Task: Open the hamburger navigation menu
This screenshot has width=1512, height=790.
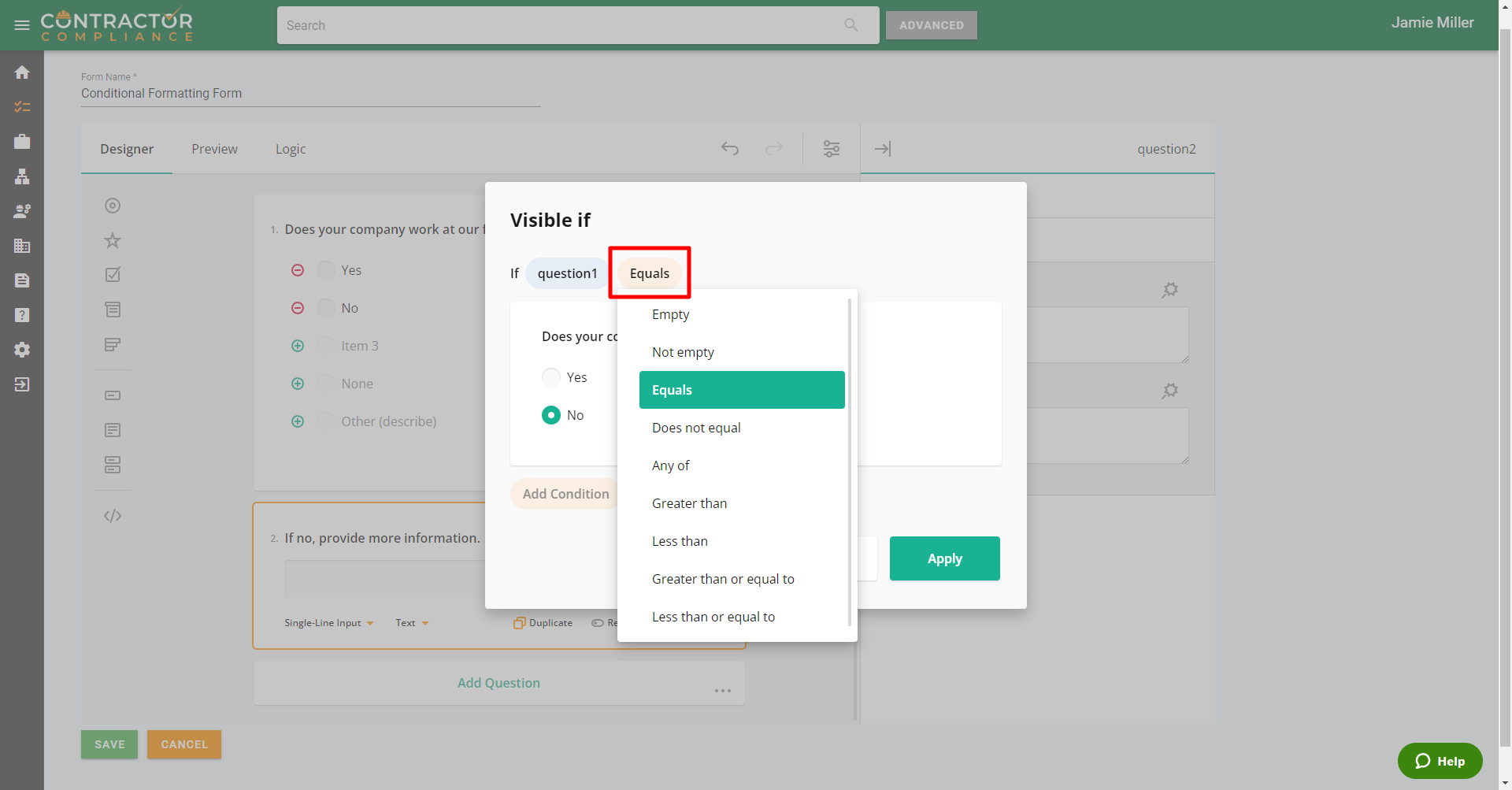Action: 22,25
